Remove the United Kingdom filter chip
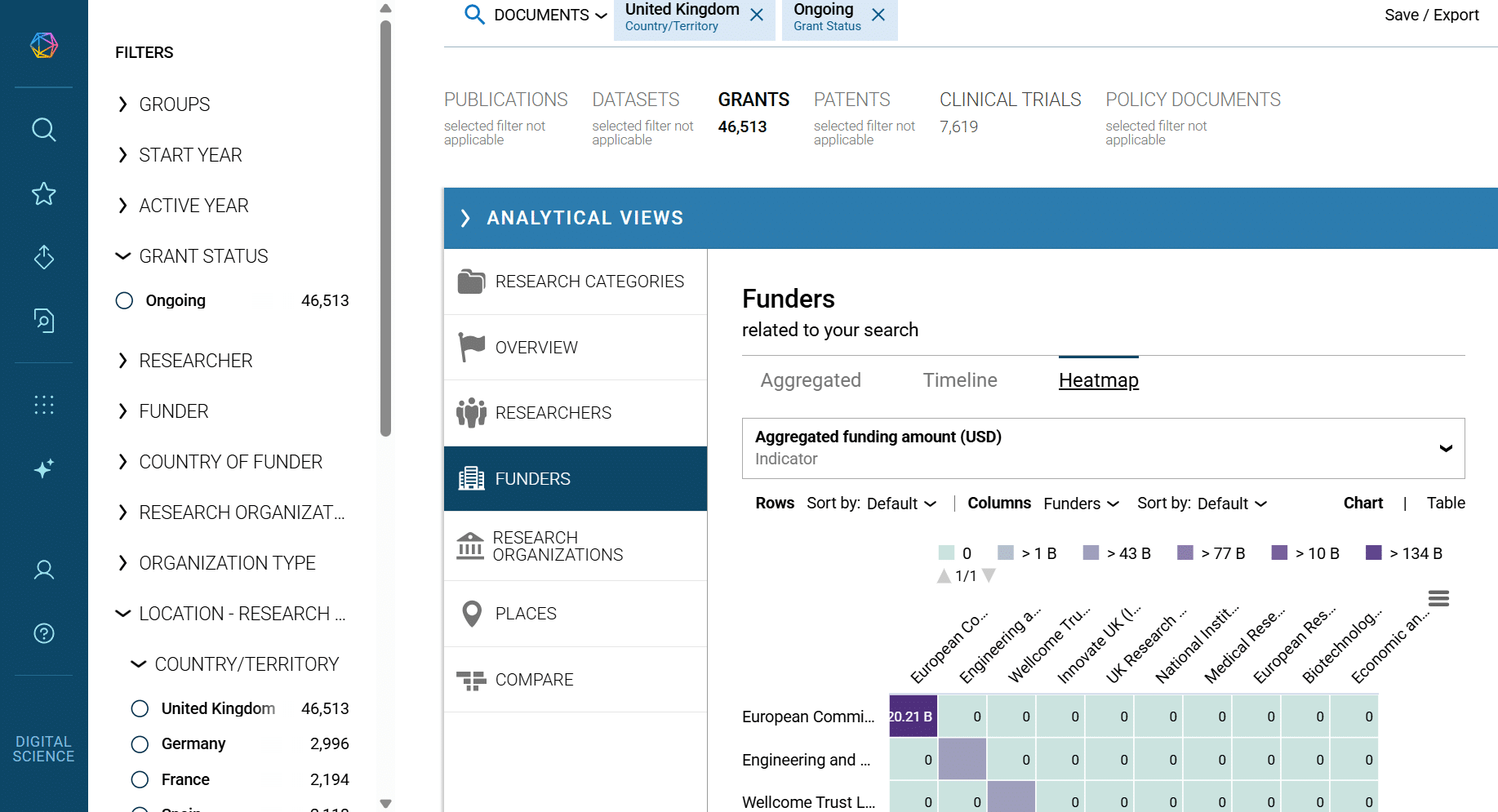1498x812 pixels. [757, 16]
